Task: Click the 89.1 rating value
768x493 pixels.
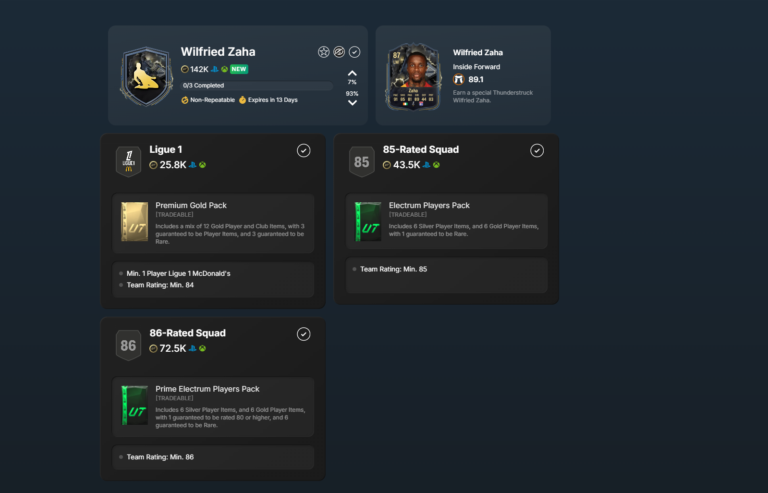Action: [x=476, y=79]
